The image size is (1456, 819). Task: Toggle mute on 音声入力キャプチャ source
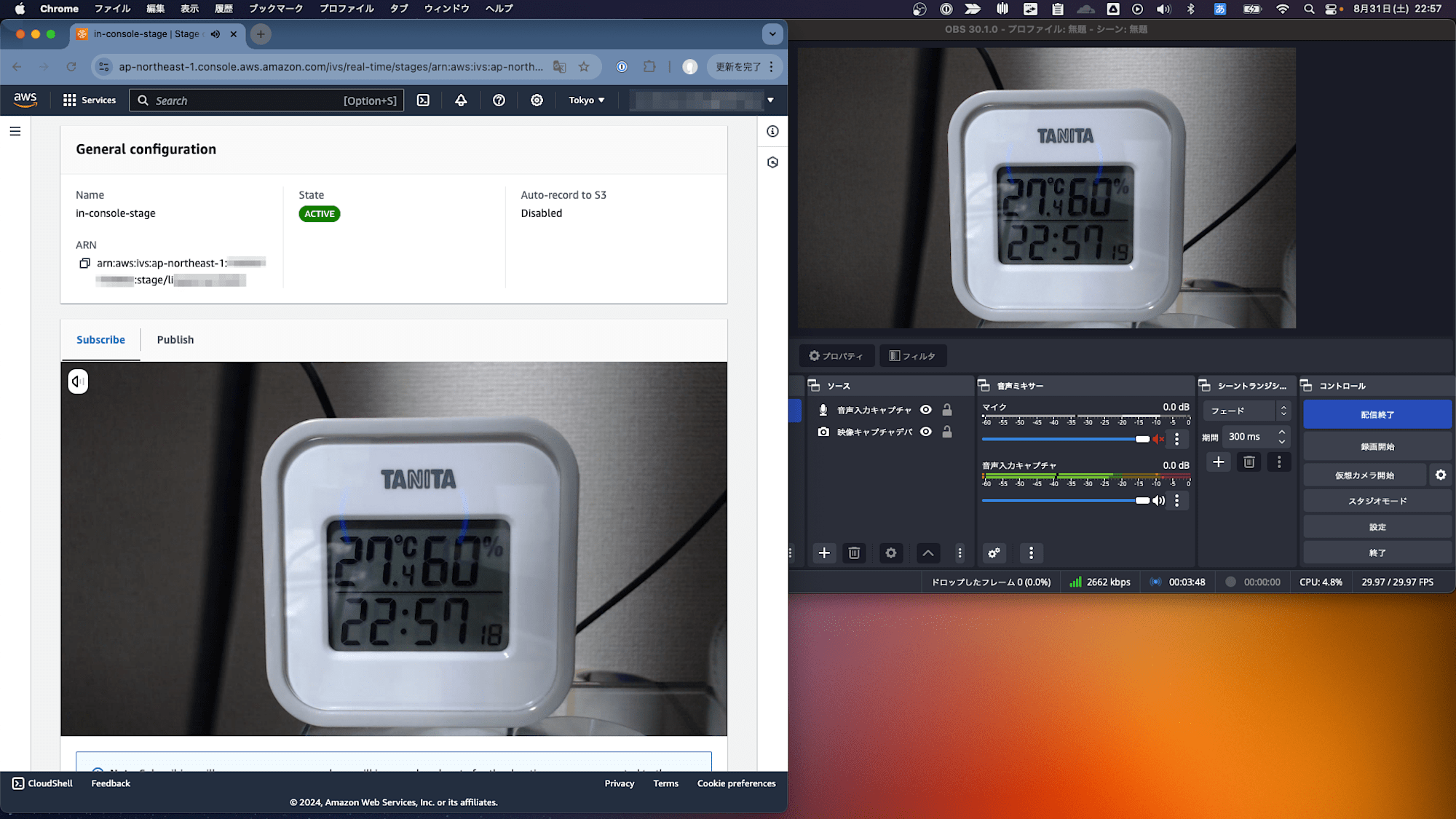pyautogui.click(x=1158, y=500)
